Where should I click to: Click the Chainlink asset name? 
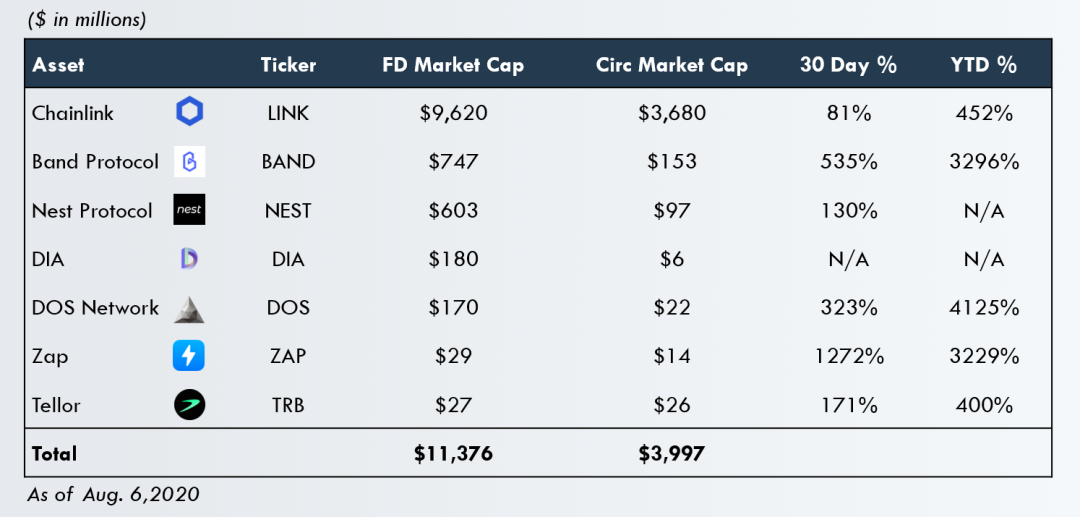coord(73,114)
